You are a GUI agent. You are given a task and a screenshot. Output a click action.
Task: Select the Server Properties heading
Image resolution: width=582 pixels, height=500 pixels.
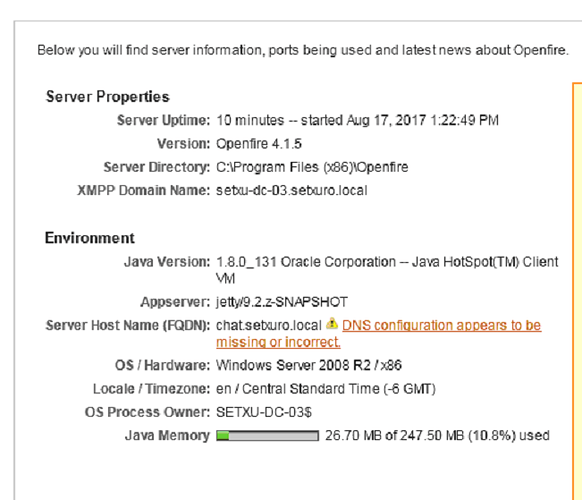(x=108, y=97)
